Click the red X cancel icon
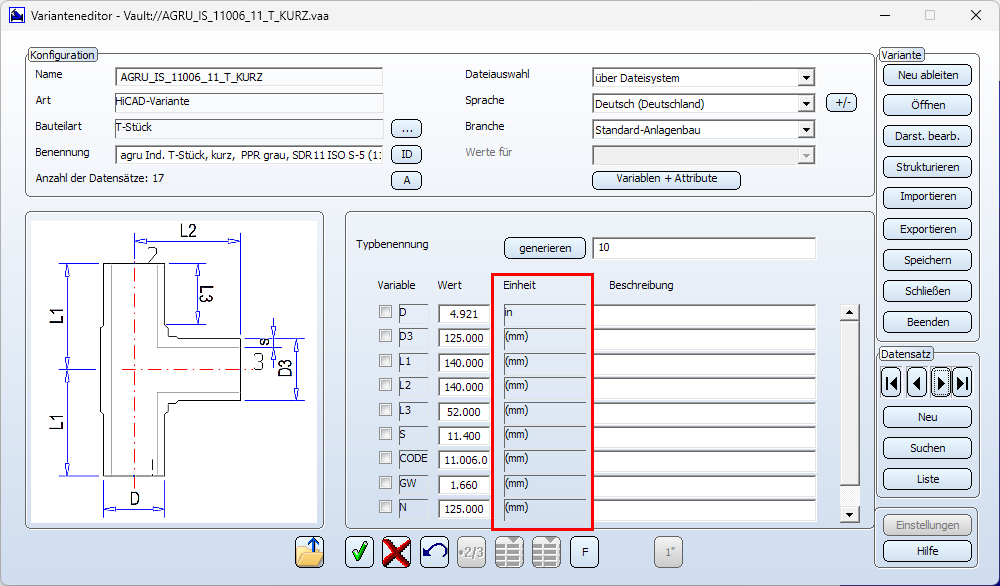Screen dimensions: 1000x586 pos(396,552)
